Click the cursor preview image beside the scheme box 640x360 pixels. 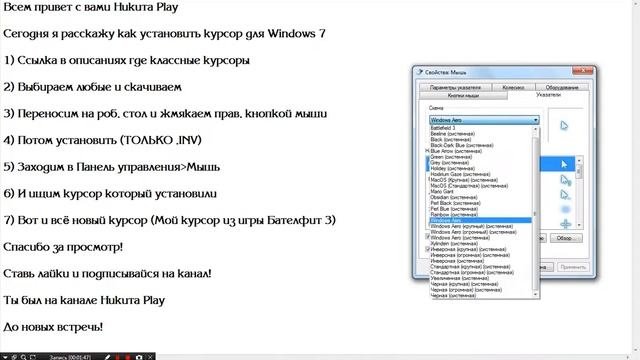point(564,125)
